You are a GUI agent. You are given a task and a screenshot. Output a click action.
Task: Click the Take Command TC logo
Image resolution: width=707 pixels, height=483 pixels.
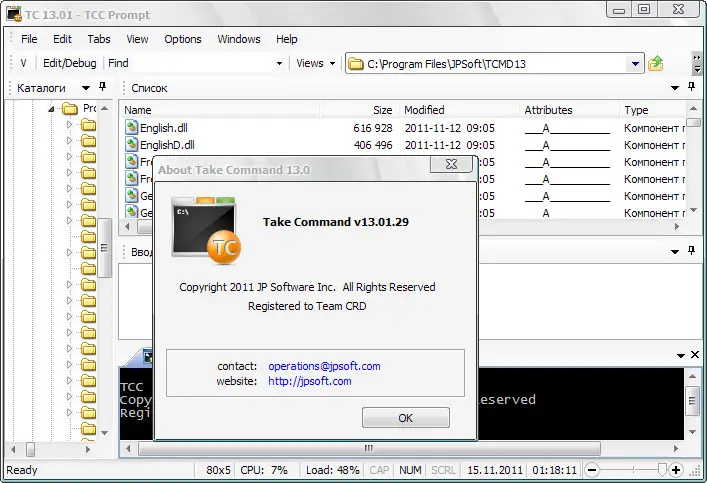pos(206,232)
